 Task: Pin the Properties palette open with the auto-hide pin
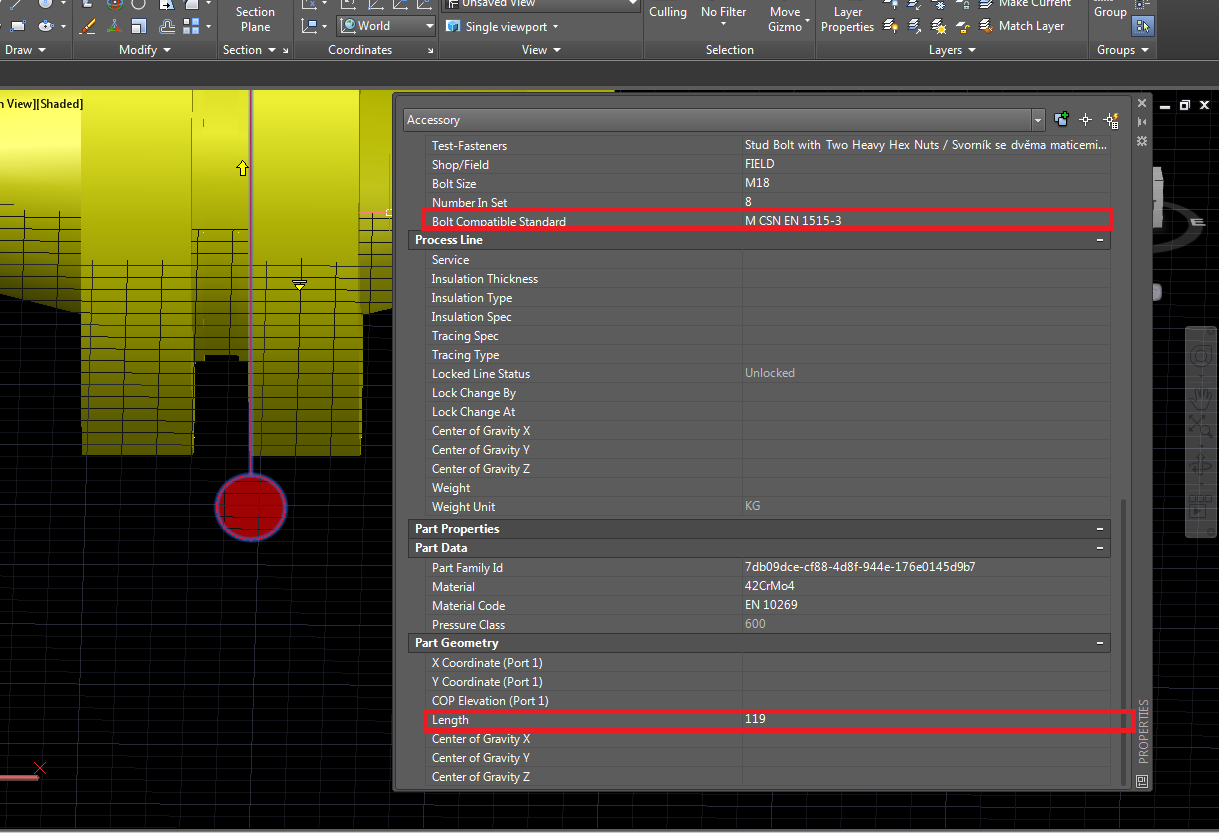1142,122
